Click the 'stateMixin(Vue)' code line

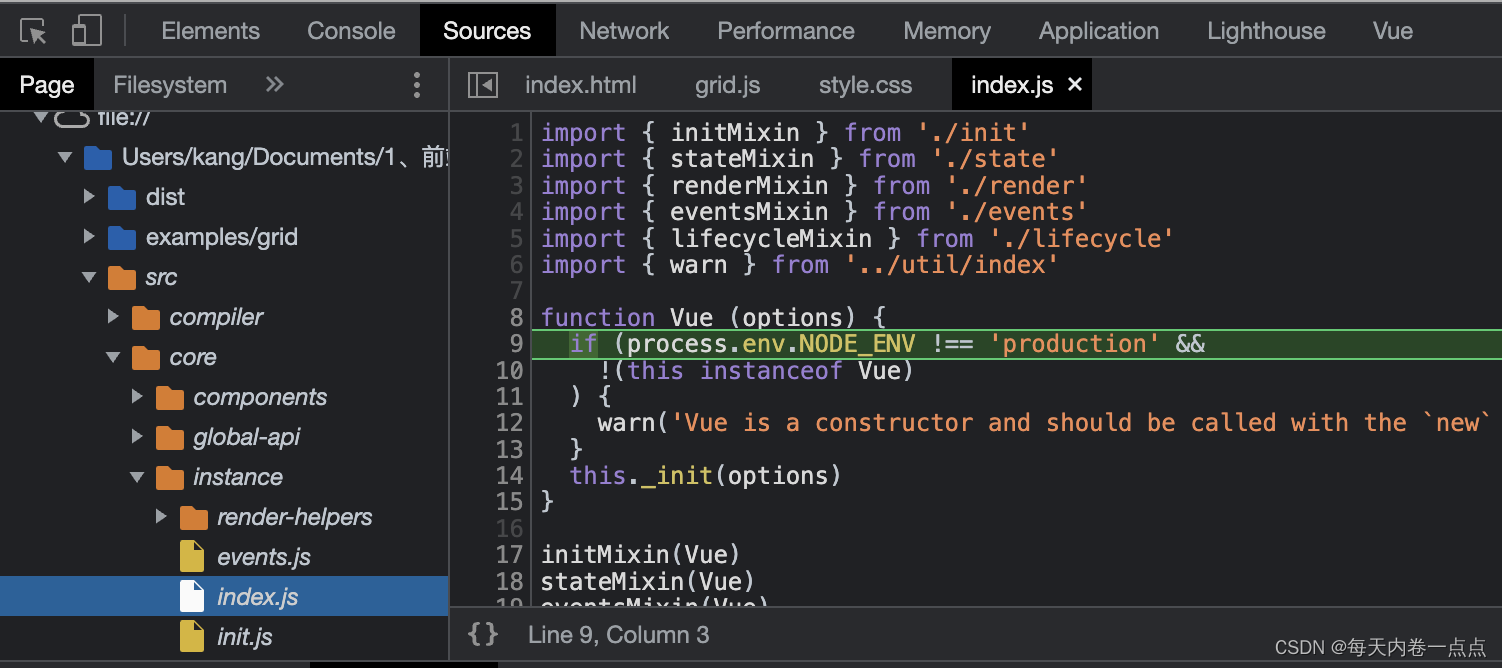[648, 581]
